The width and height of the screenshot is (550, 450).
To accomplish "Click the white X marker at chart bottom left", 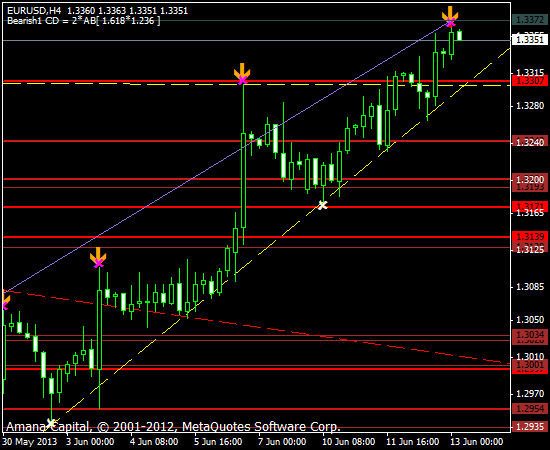I will pyautogui.click(x=51, y=423).
